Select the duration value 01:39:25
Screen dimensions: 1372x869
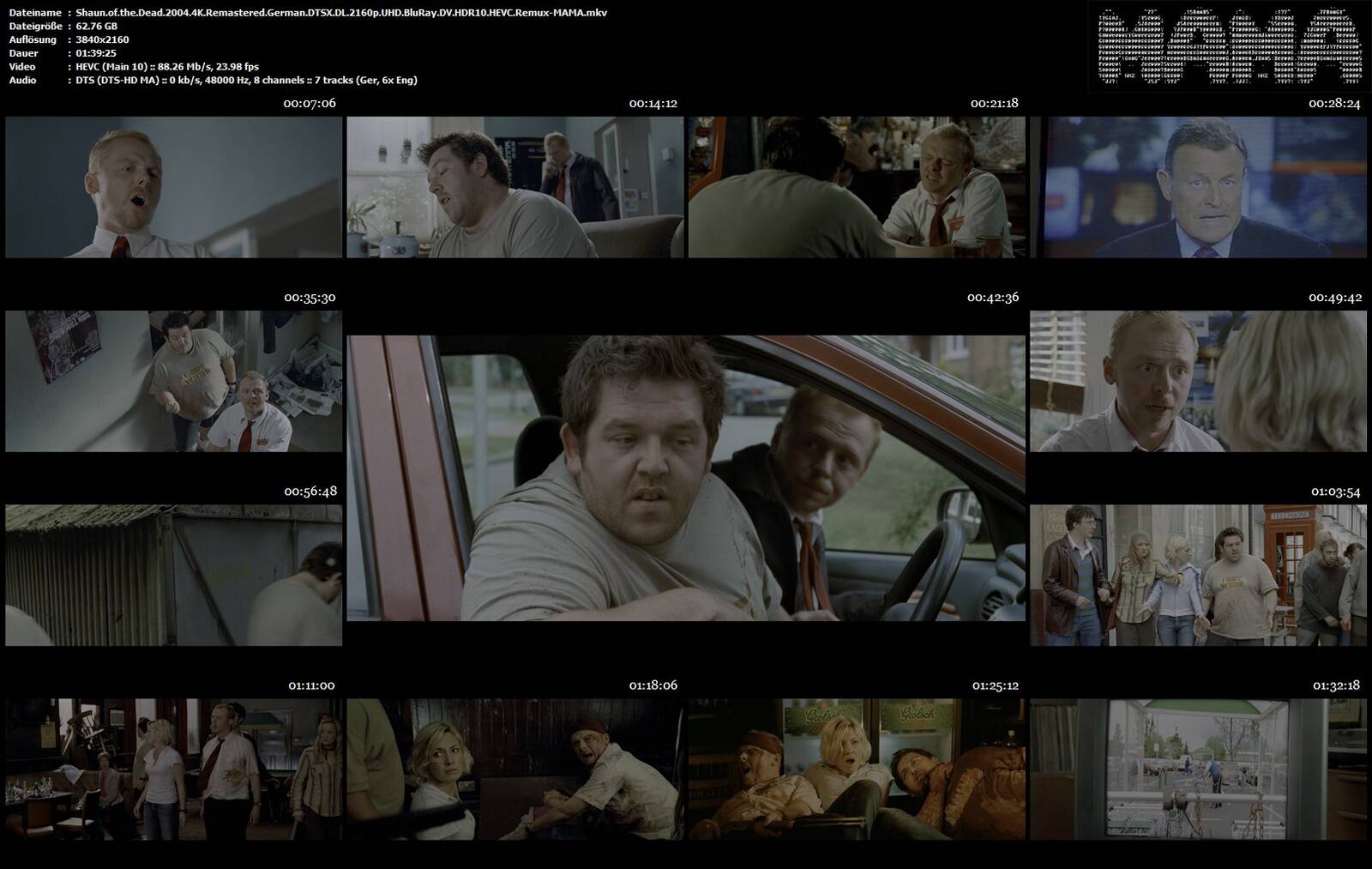coord(96,53)
